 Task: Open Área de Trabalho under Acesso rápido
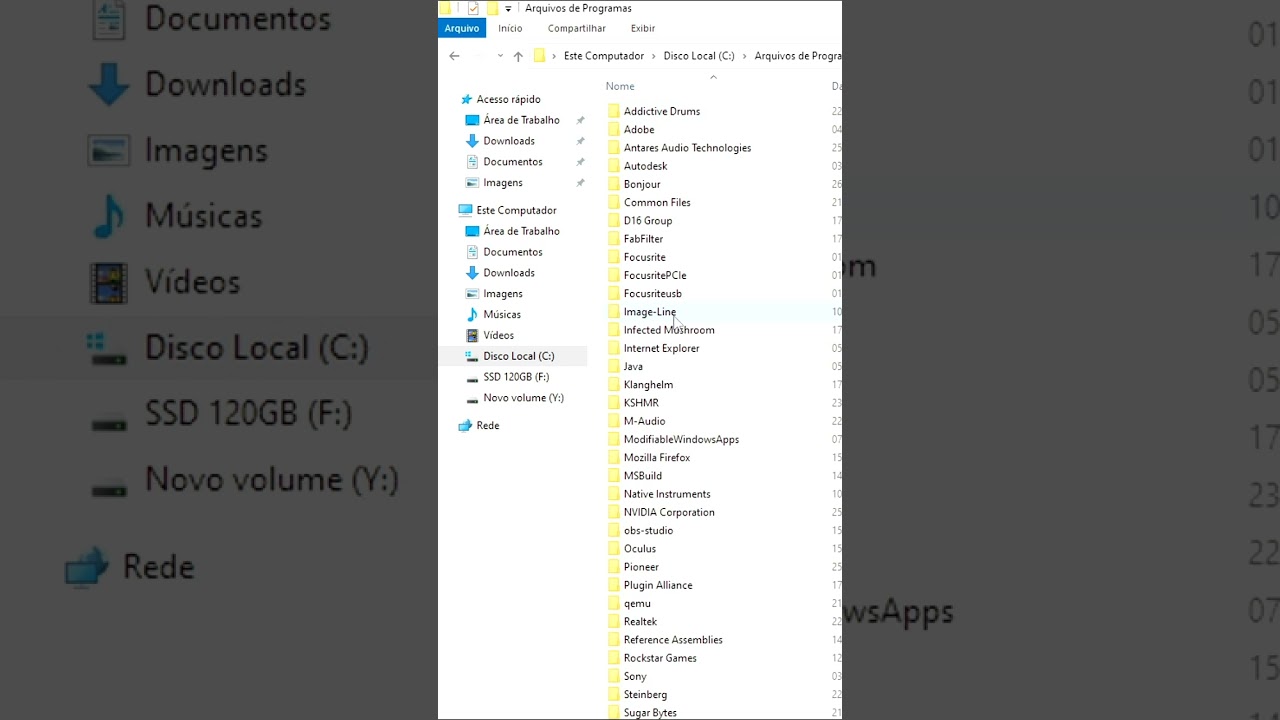(x=521, y=120)
